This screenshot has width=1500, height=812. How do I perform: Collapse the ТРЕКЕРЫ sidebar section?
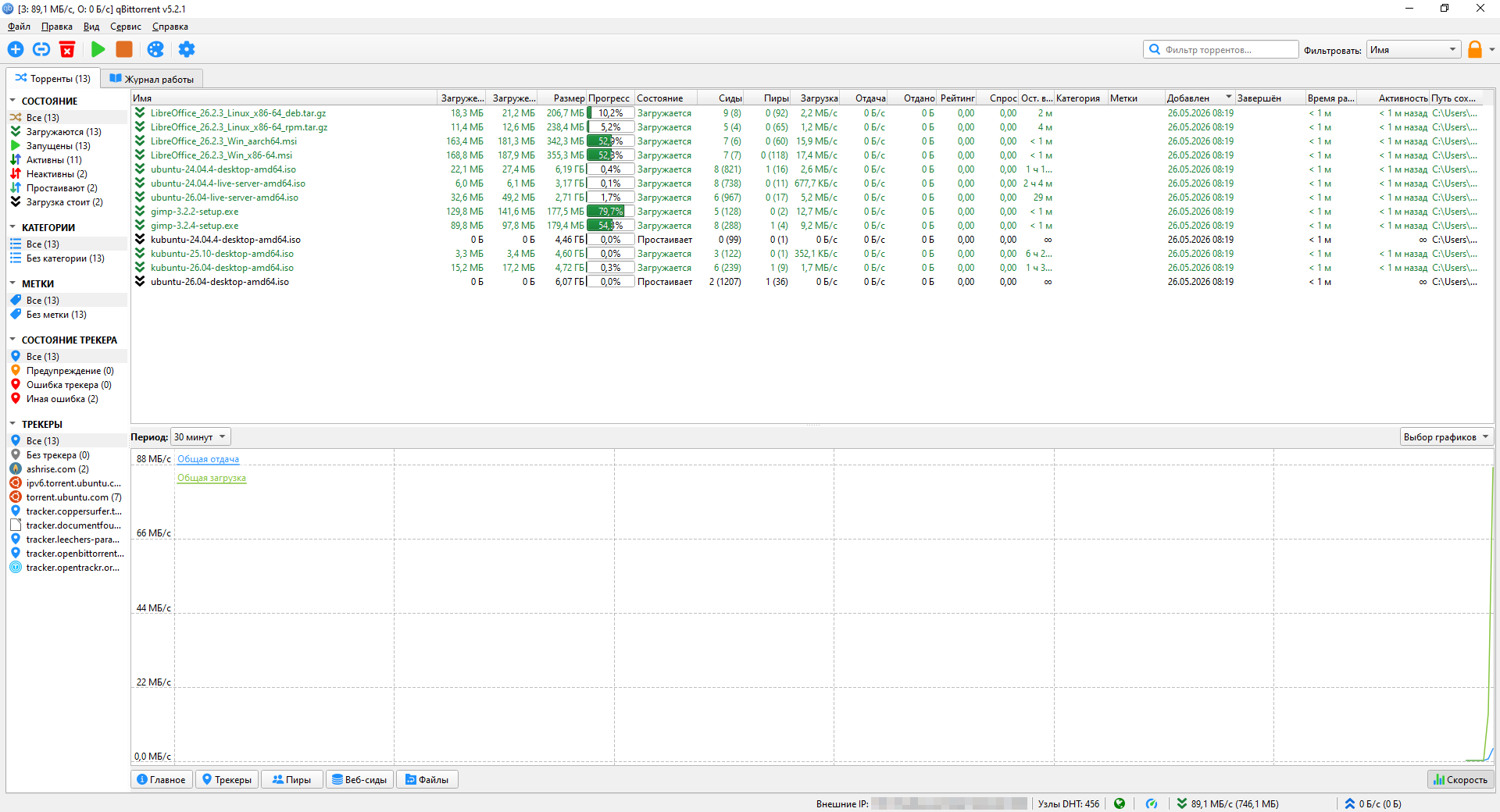[12, 424]
